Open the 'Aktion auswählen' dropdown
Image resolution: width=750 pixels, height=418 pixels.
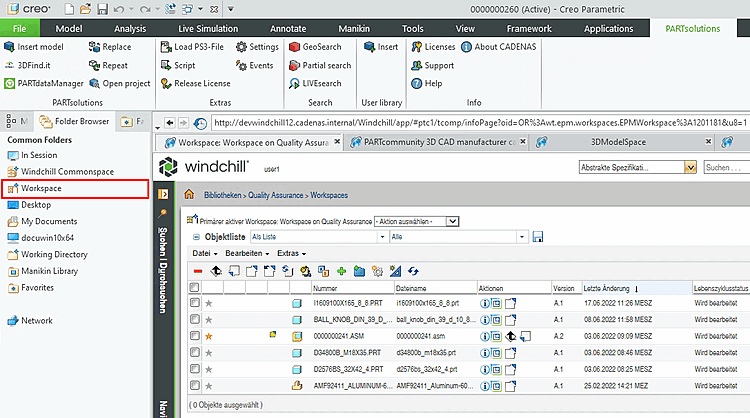point(453,221)
